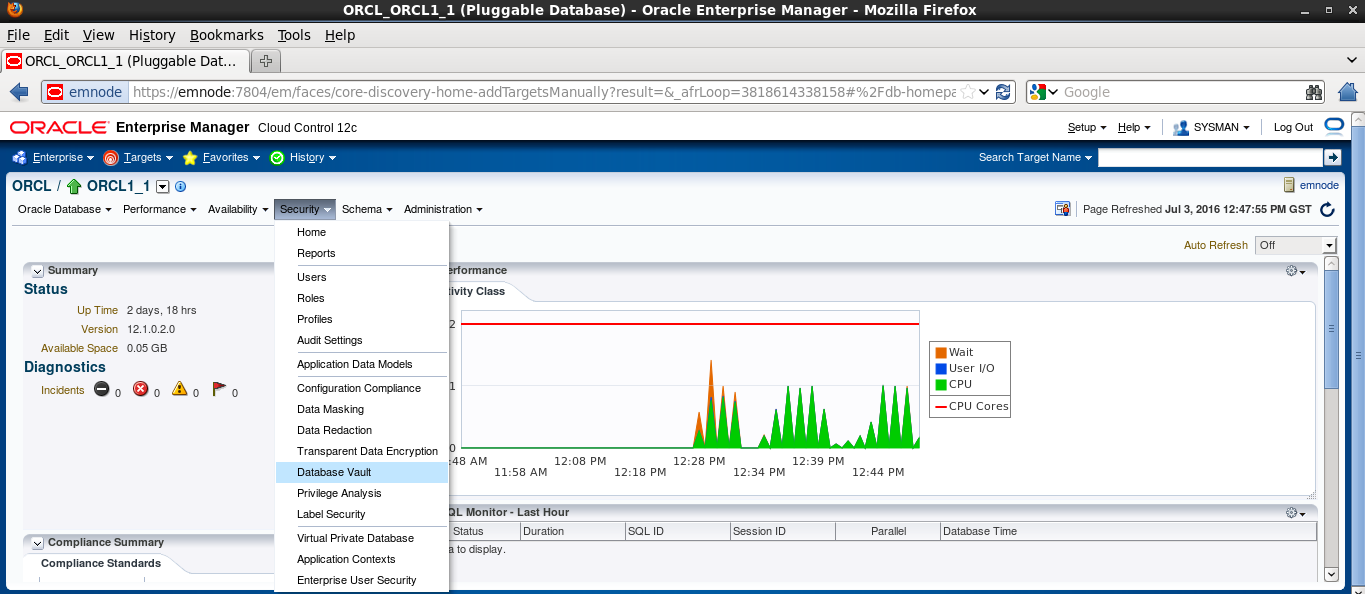Click the ORCL1_1 info icon
Viewport: 1365px width, 594px height.
tap(181, 187)
